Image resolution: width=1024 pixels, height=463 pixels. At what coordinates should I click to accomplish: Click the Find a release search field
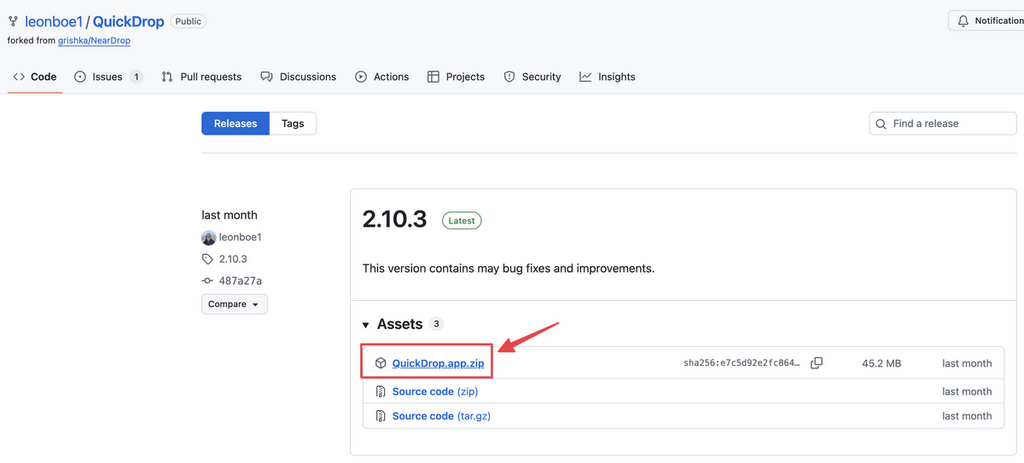click(x=950, y=124)
